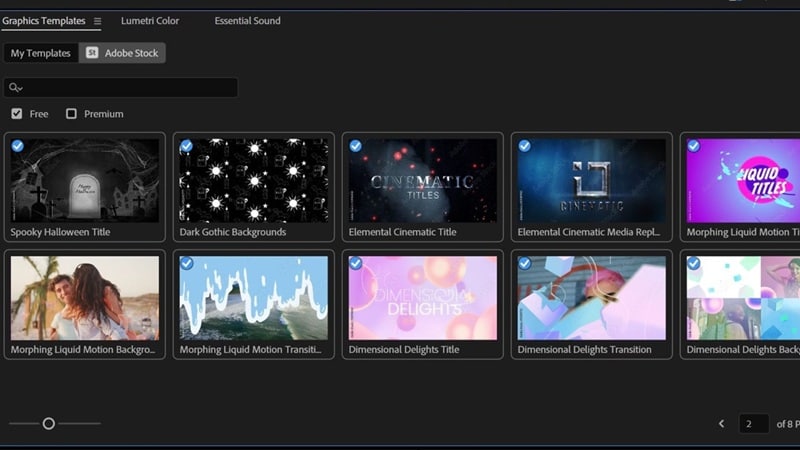Switch to Lumetri Color tab

click(150, 21)
